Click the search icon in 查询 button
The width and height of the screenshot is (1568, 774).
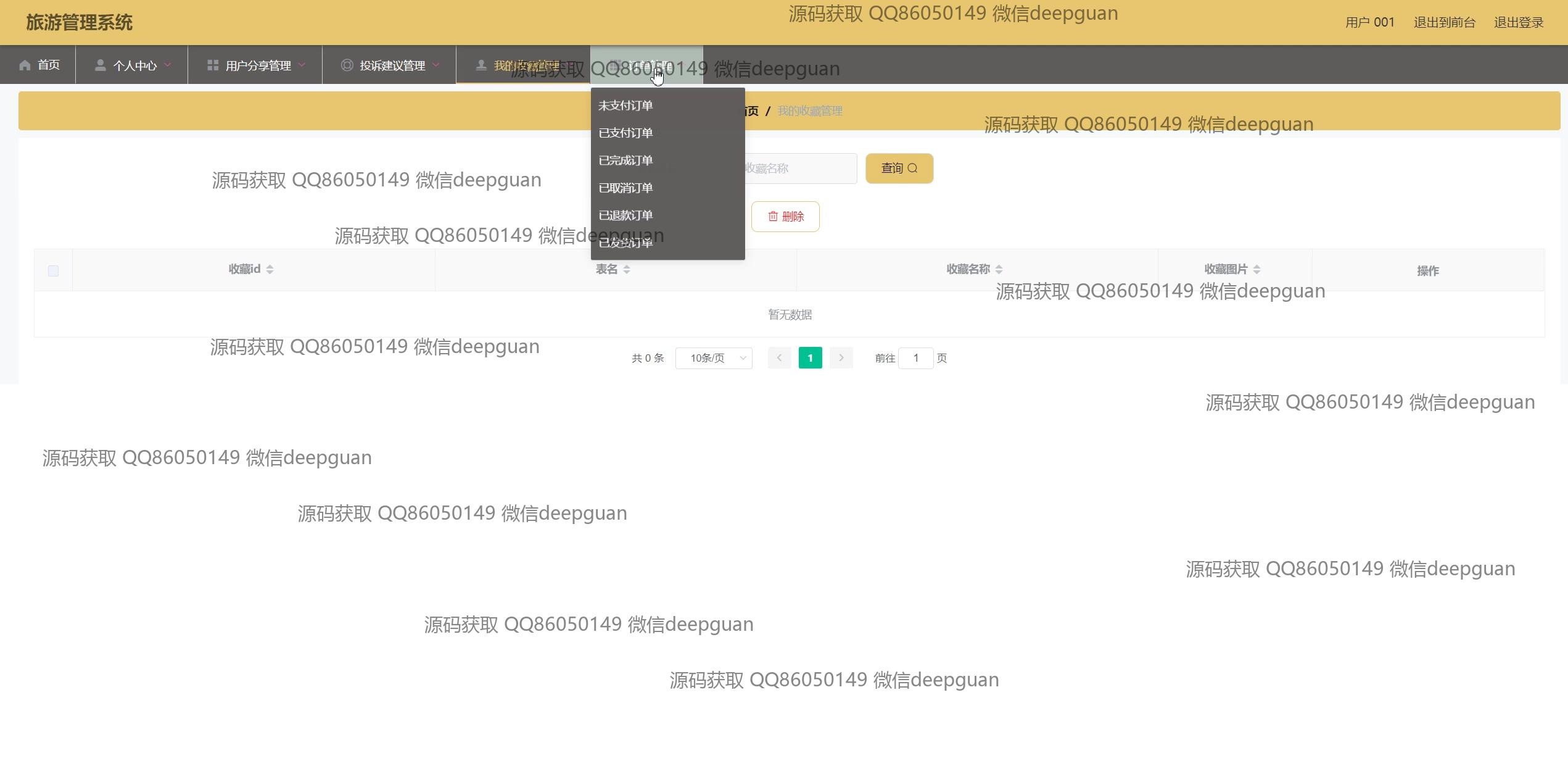click(x=913, y=169)
